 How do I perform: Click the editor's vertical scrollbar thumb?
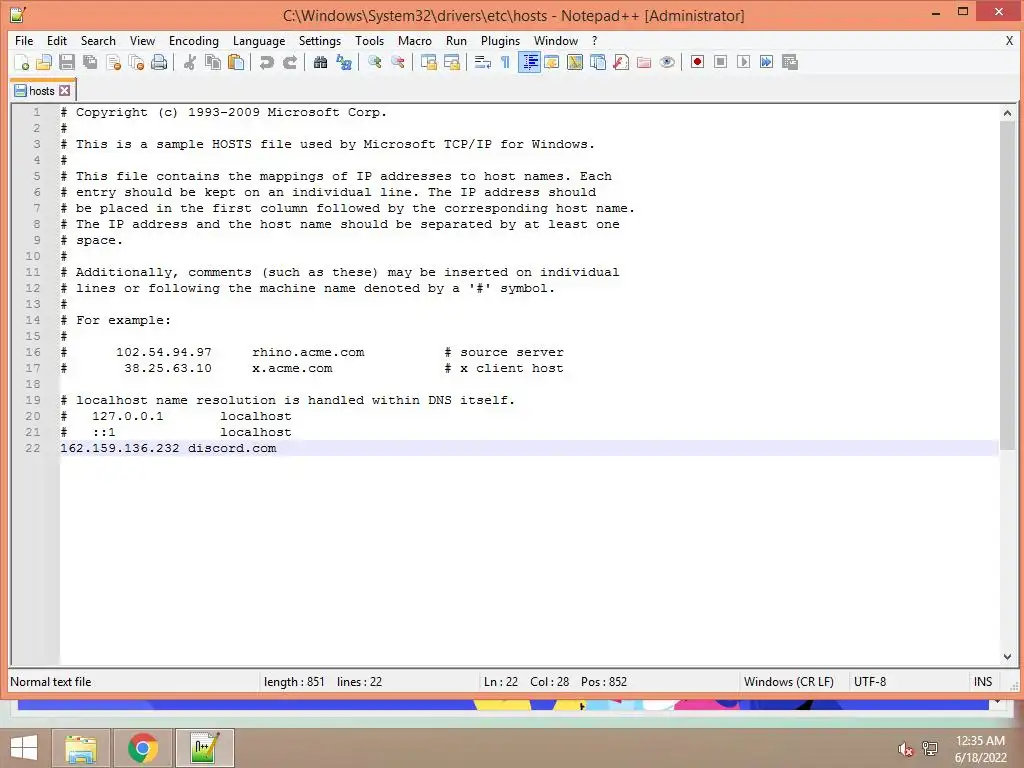1007,285
